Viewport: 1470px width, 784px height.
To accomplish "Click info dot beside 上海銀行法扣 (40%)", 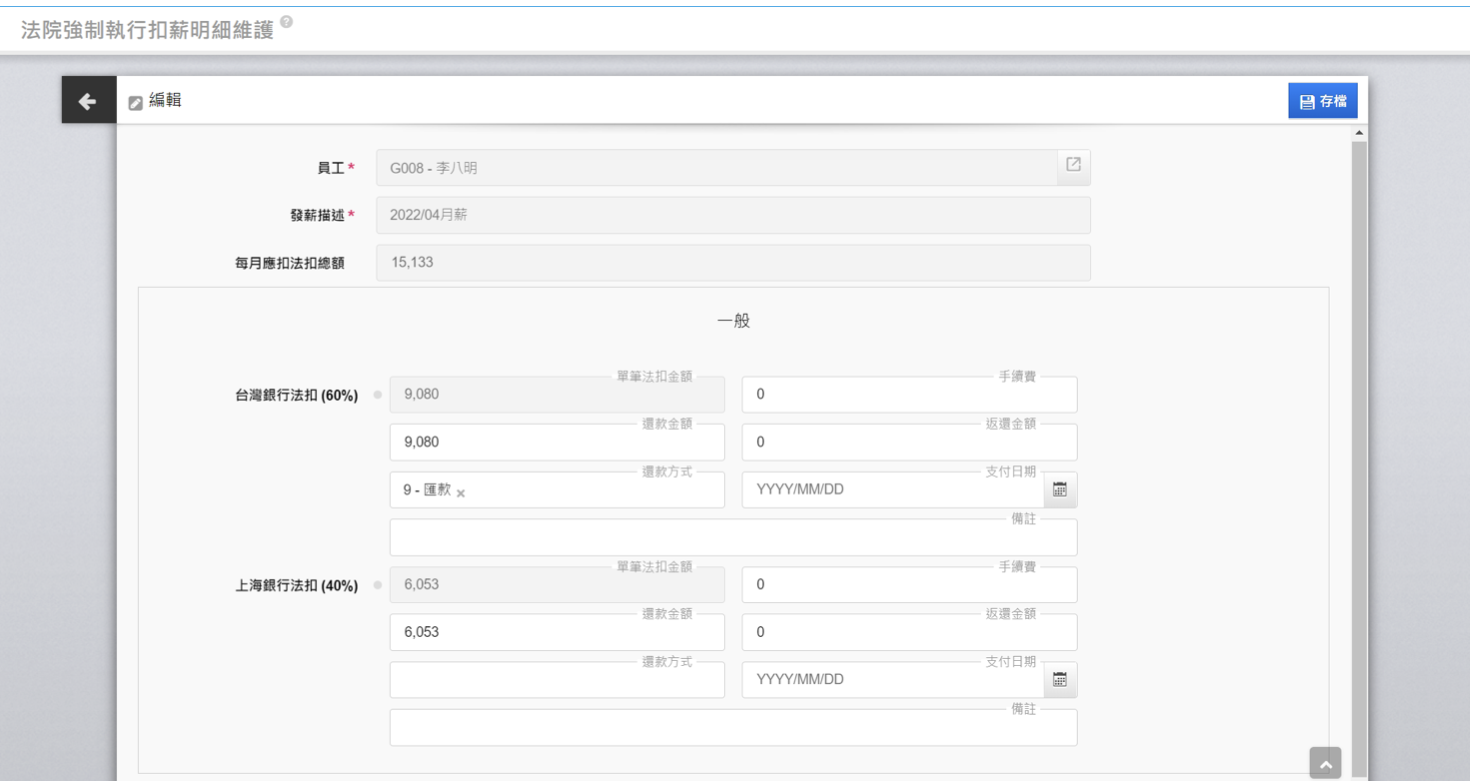I will coord(377,585).
